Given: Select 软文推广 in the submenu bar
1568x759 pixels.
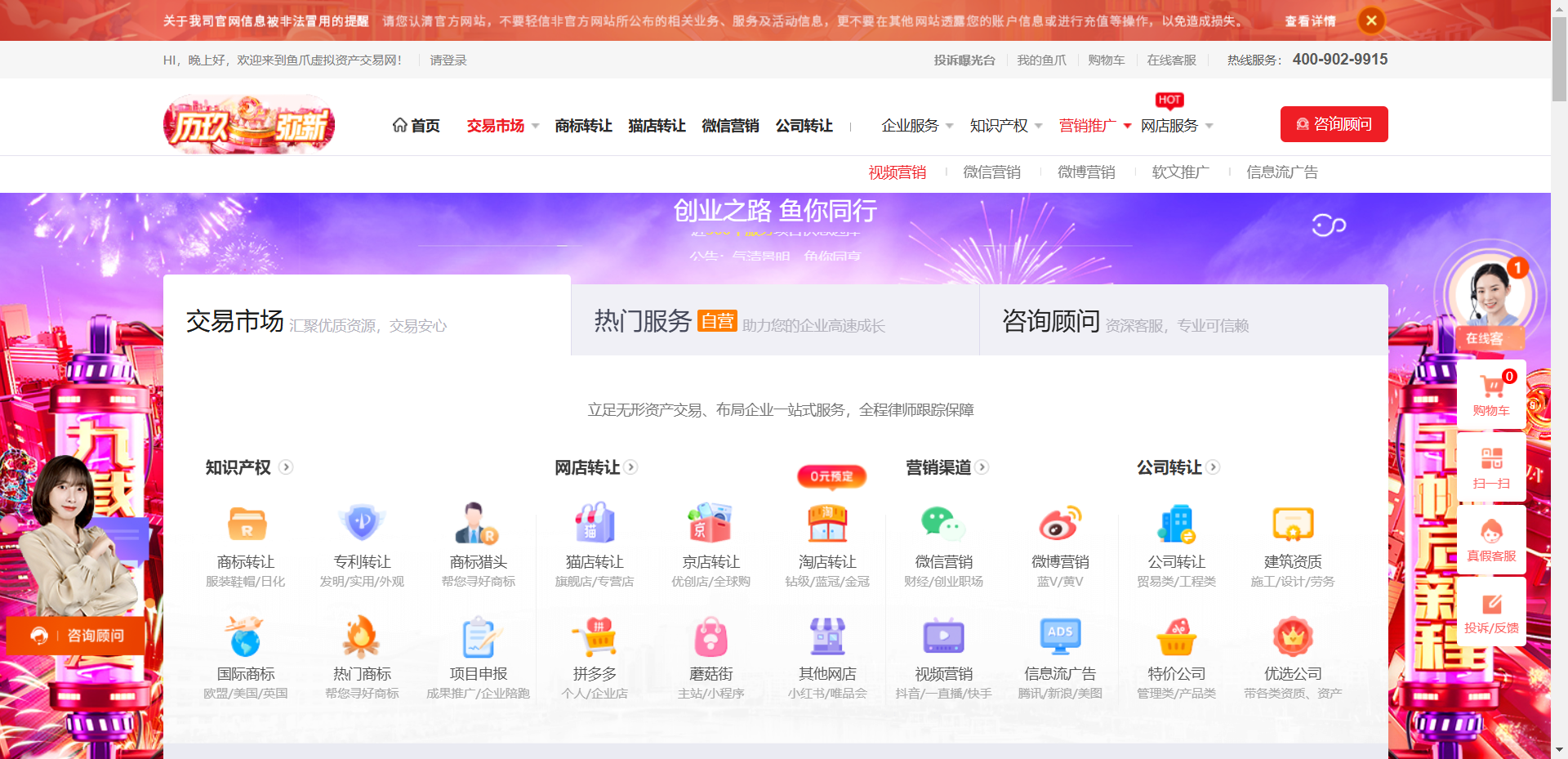Looking at the screenshot, I should click(x=1180, y=172).
